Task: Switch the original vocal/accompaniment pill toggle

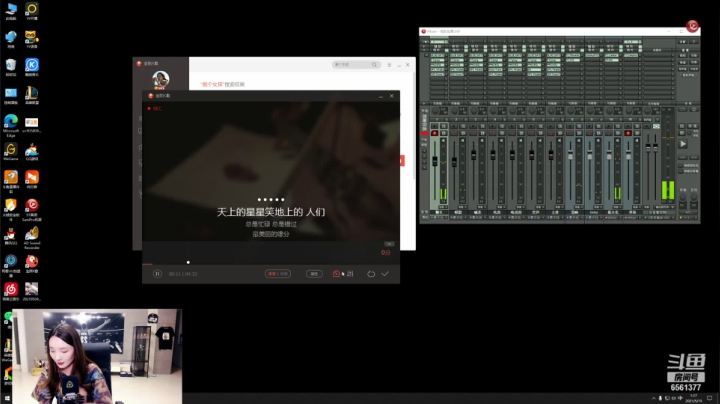Action: tap(278, 274)
